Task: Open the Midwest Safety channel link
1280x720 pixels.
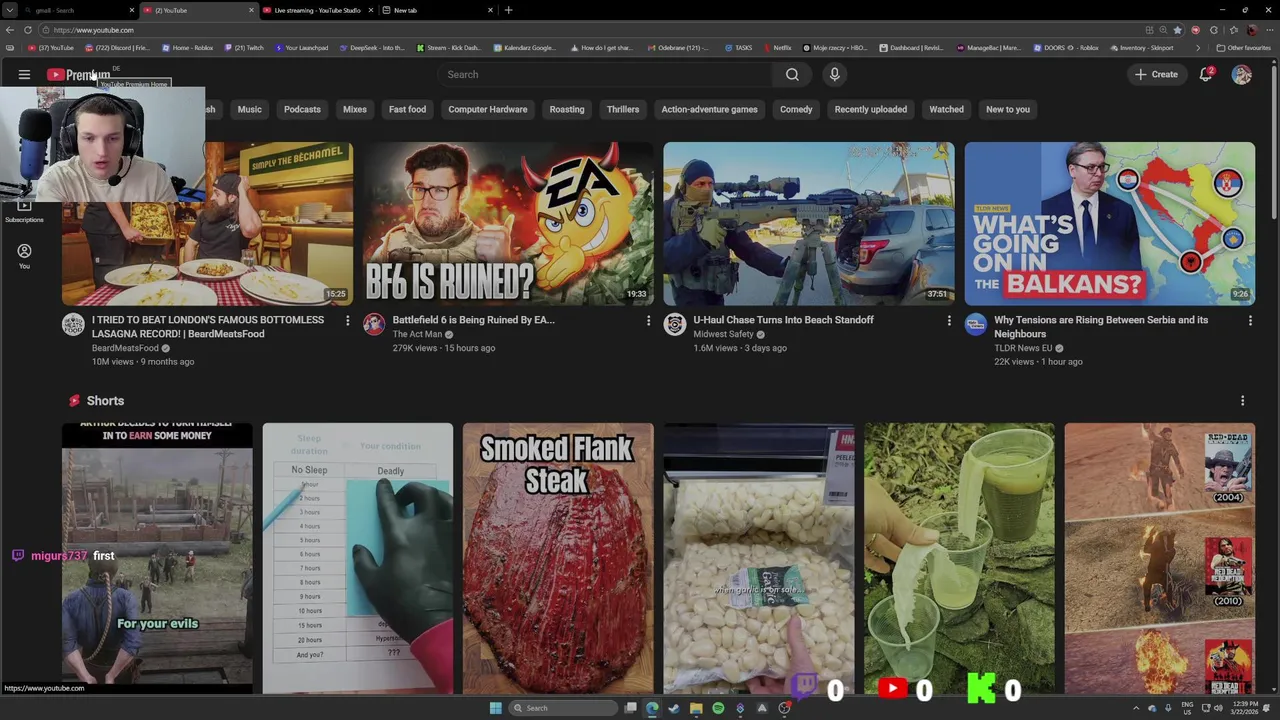Action: click(724, 334)
